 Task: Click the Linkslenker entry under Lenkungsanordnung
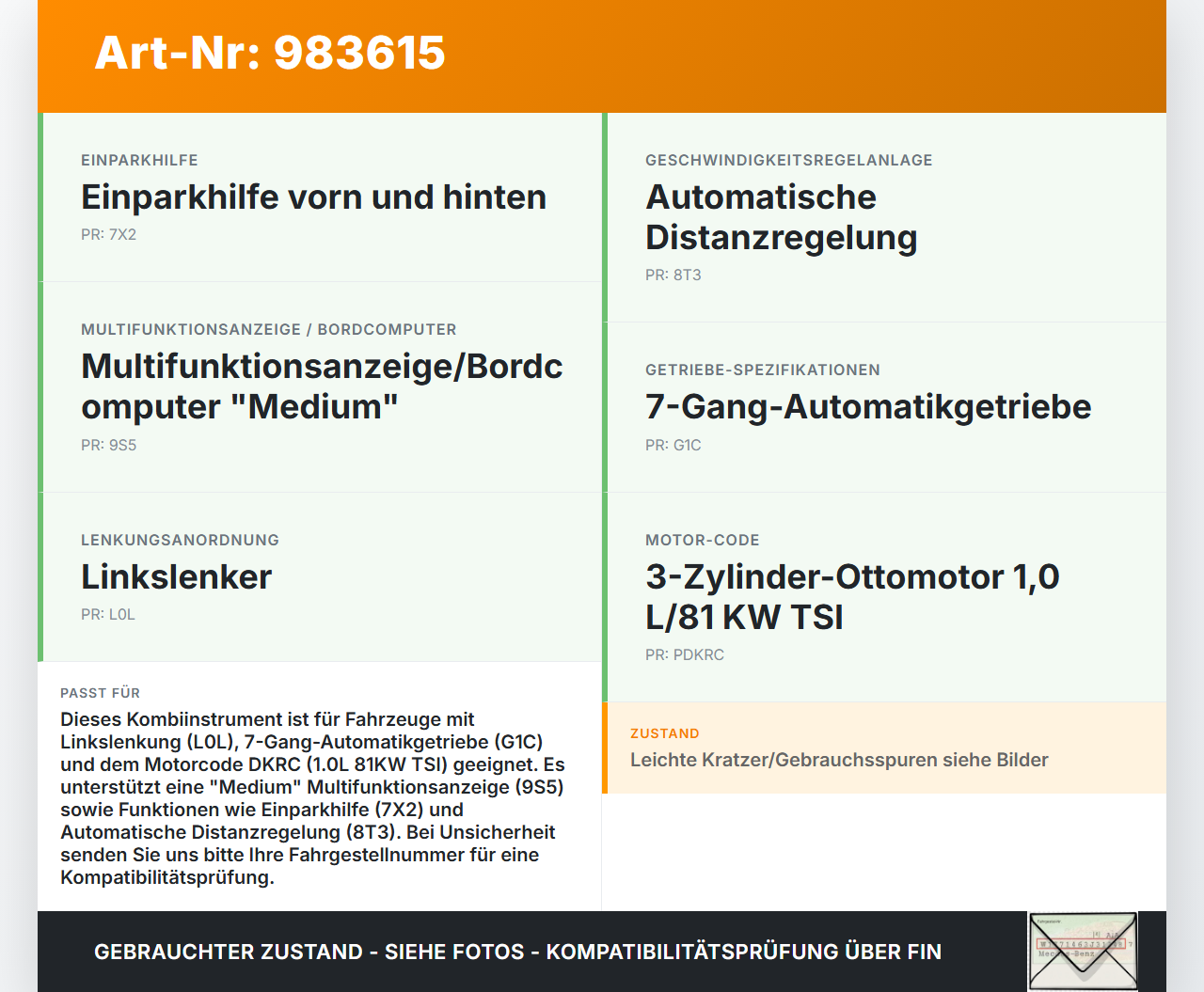coord(176,577)
